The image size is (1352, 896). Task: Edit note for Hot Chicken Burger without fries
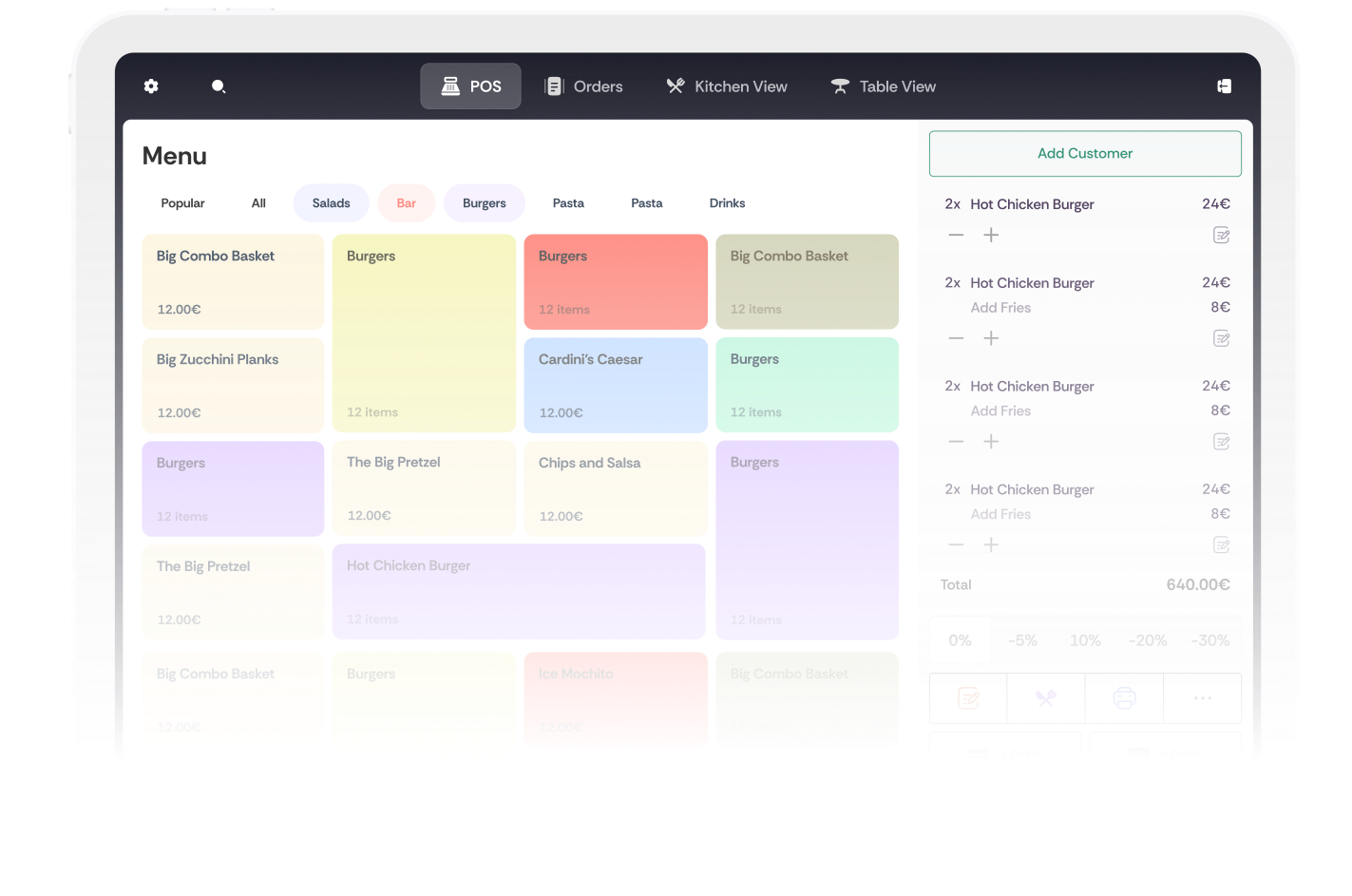click(1222, 235)
